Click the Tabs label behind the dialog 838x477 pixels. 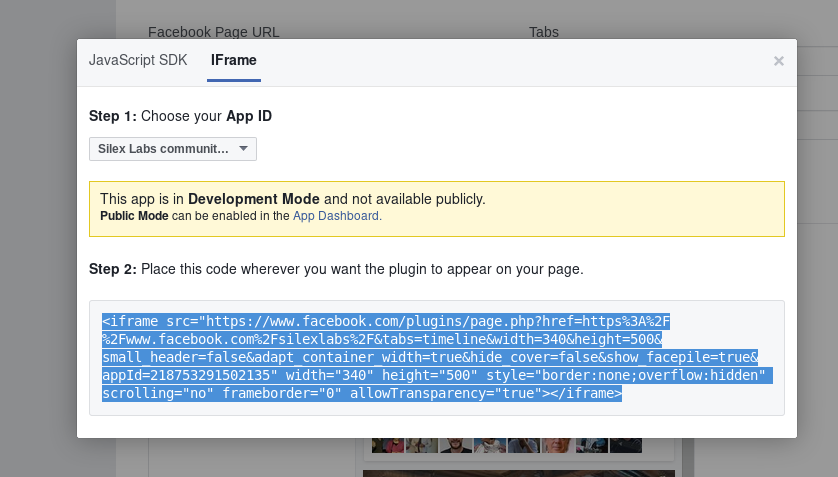pyautogui.click(x=544, y=32)
